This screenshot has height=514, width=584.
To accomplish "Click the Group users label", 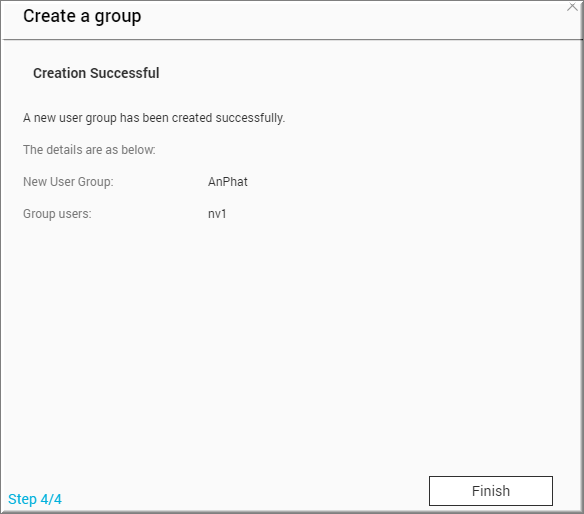I will (x=57, y=214).
